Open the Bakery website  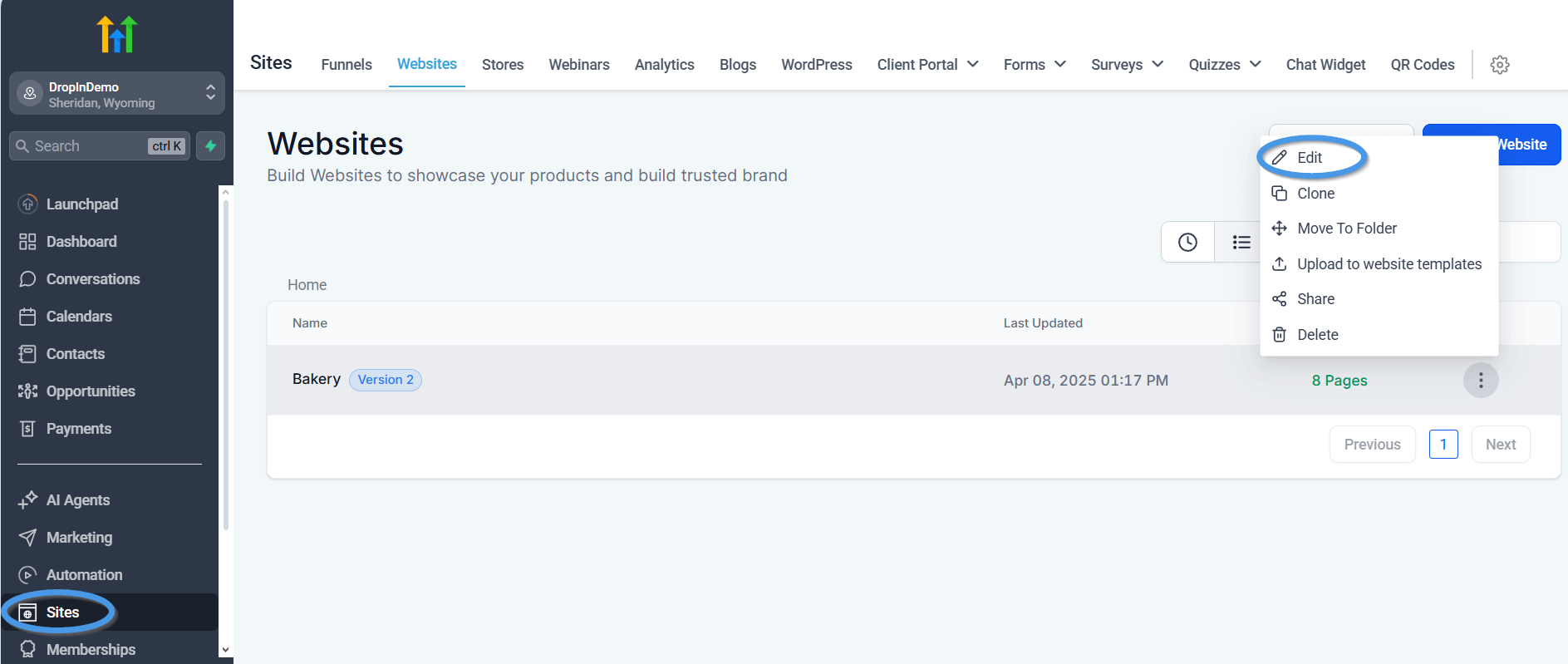317,379
